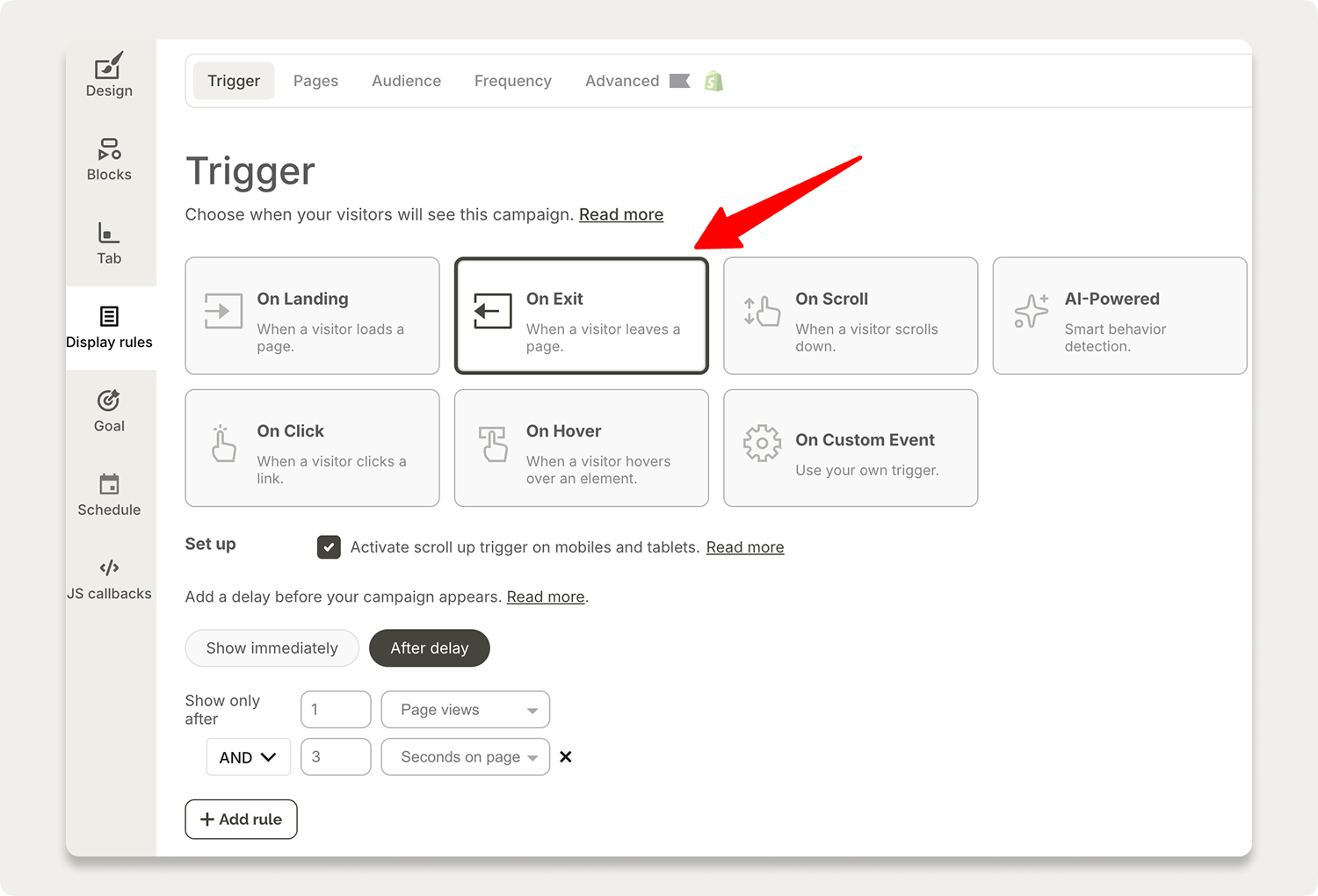1318x896 pixels.
Task: Switch to the Frequency tab
Action: pyautogui.click(x=512, y=80)
